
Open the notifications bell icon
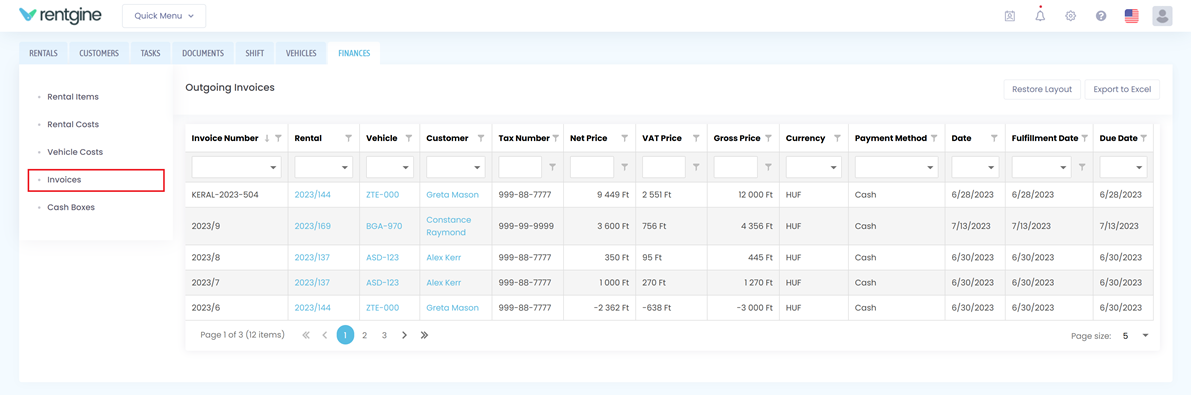(x=1040, y=15)
